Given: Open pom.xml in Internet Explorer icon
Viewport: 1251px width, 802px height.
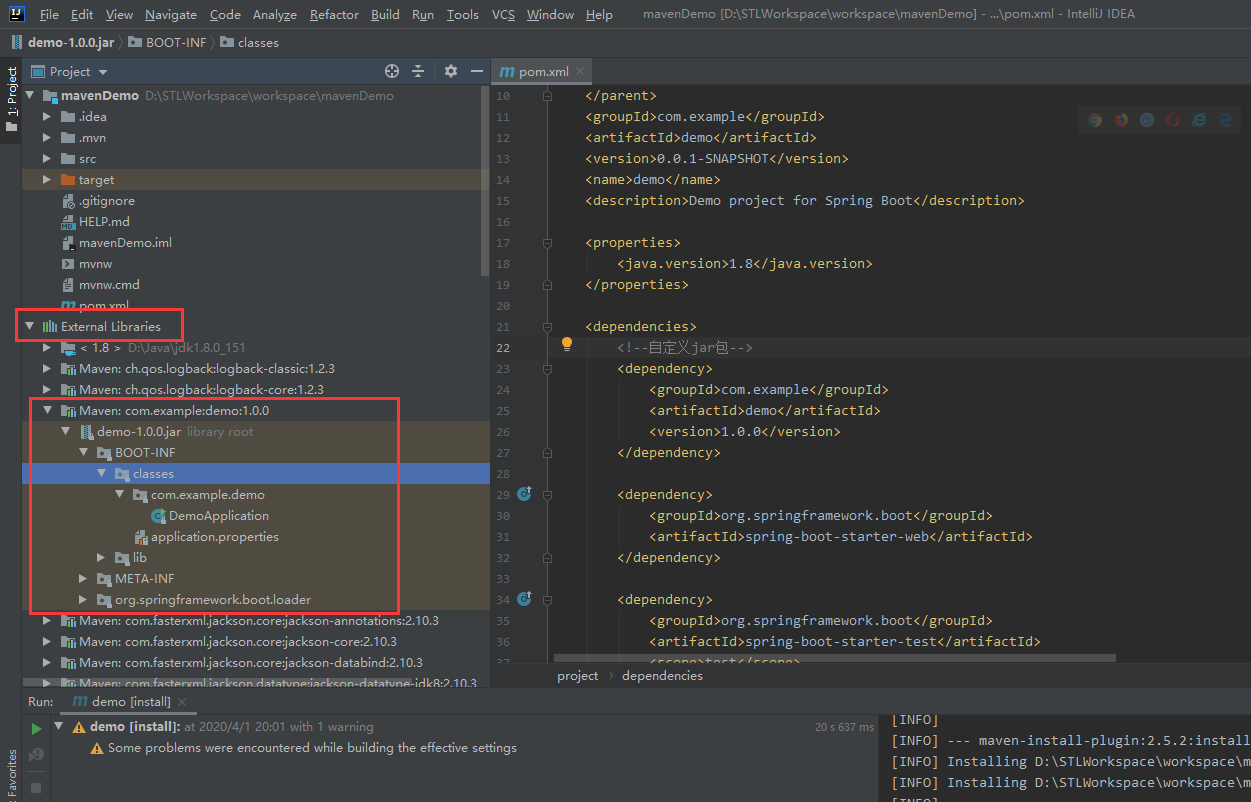Looking at the screenshot, I should click(x=1198, y=120).
